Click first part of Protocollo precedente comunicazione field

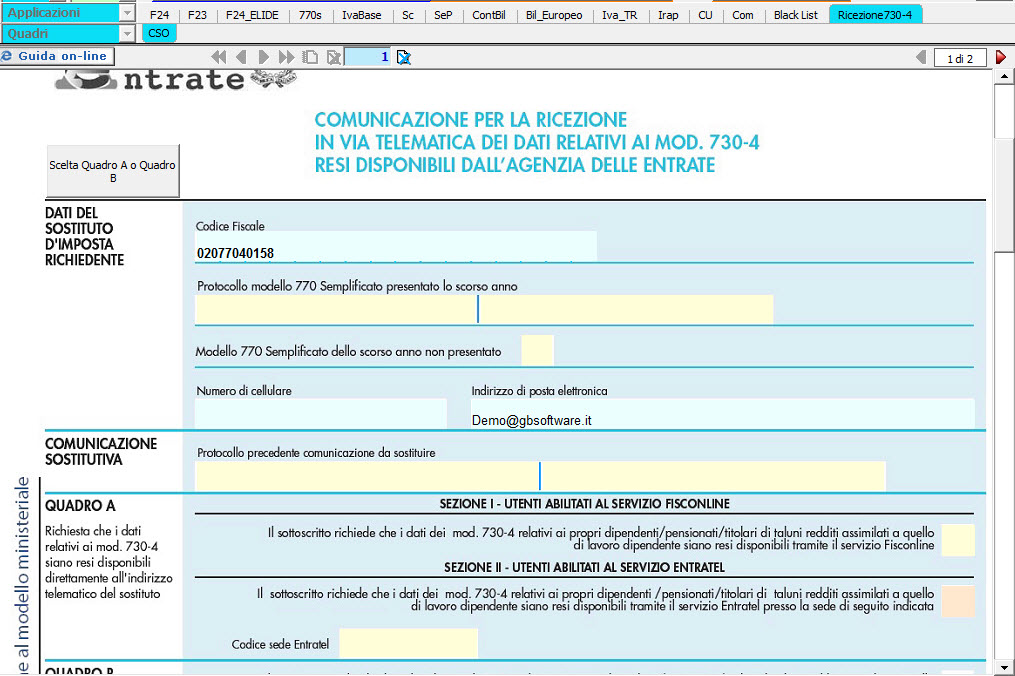(x=367, y=477)
